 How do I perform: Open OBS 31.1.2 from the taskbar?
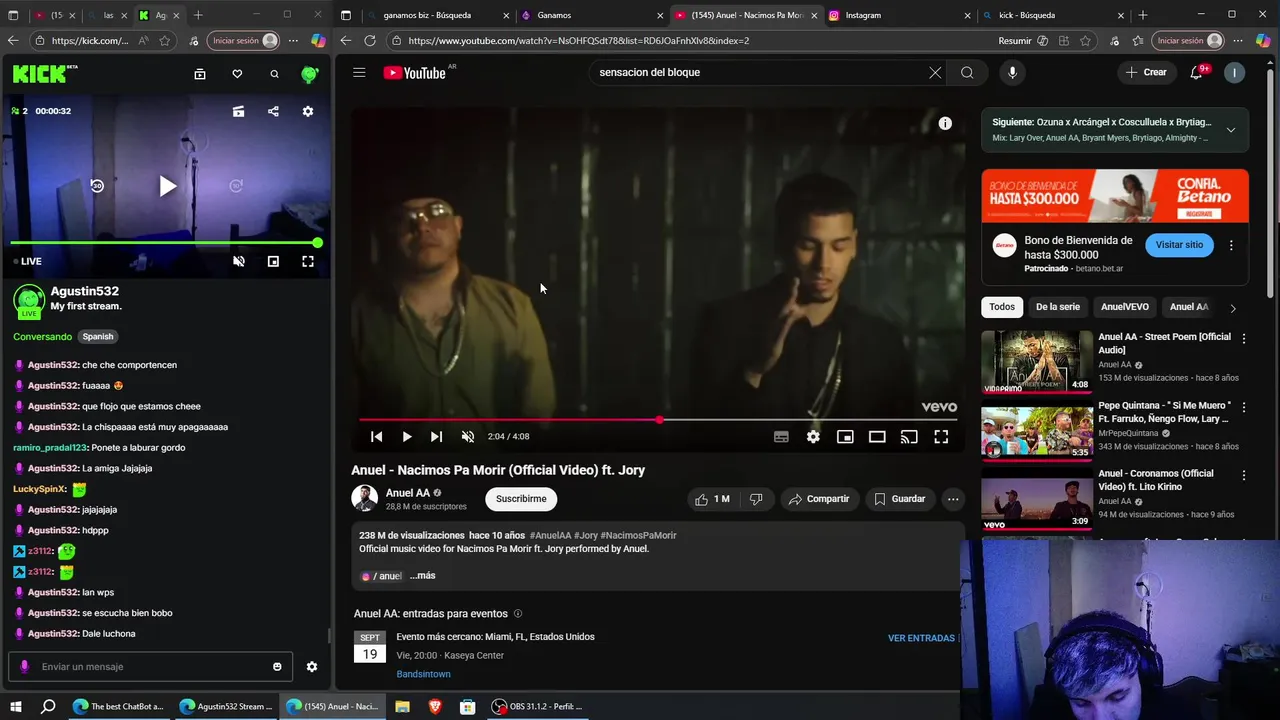point(537,706)
